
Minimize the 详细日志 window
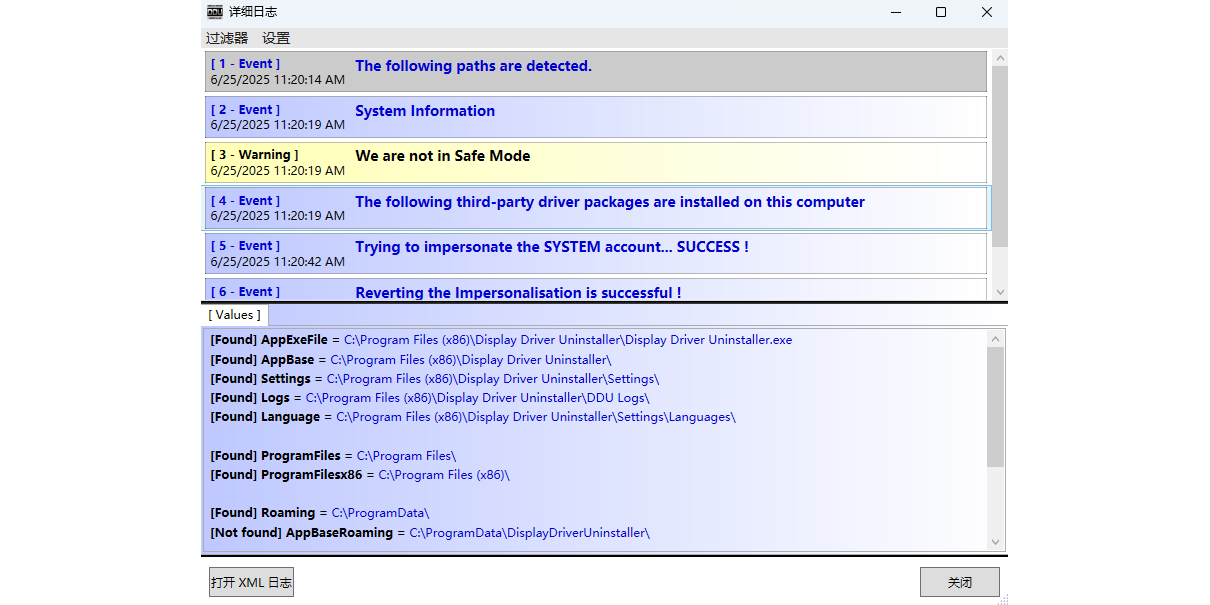(x=895, y=12)
